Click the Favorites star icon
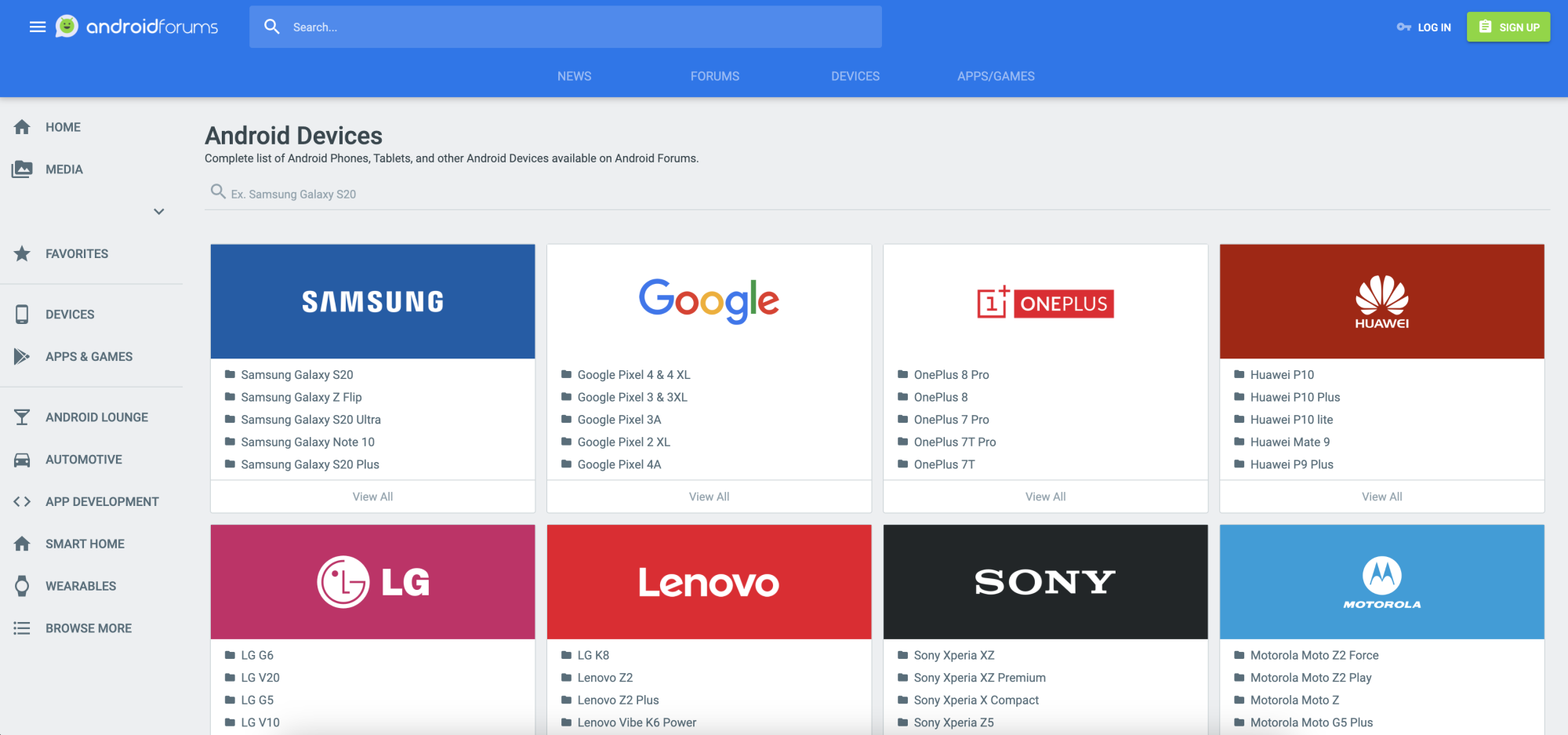Image resolution: width=1568 pixels, height=735 pixels. tap(22, 253)
